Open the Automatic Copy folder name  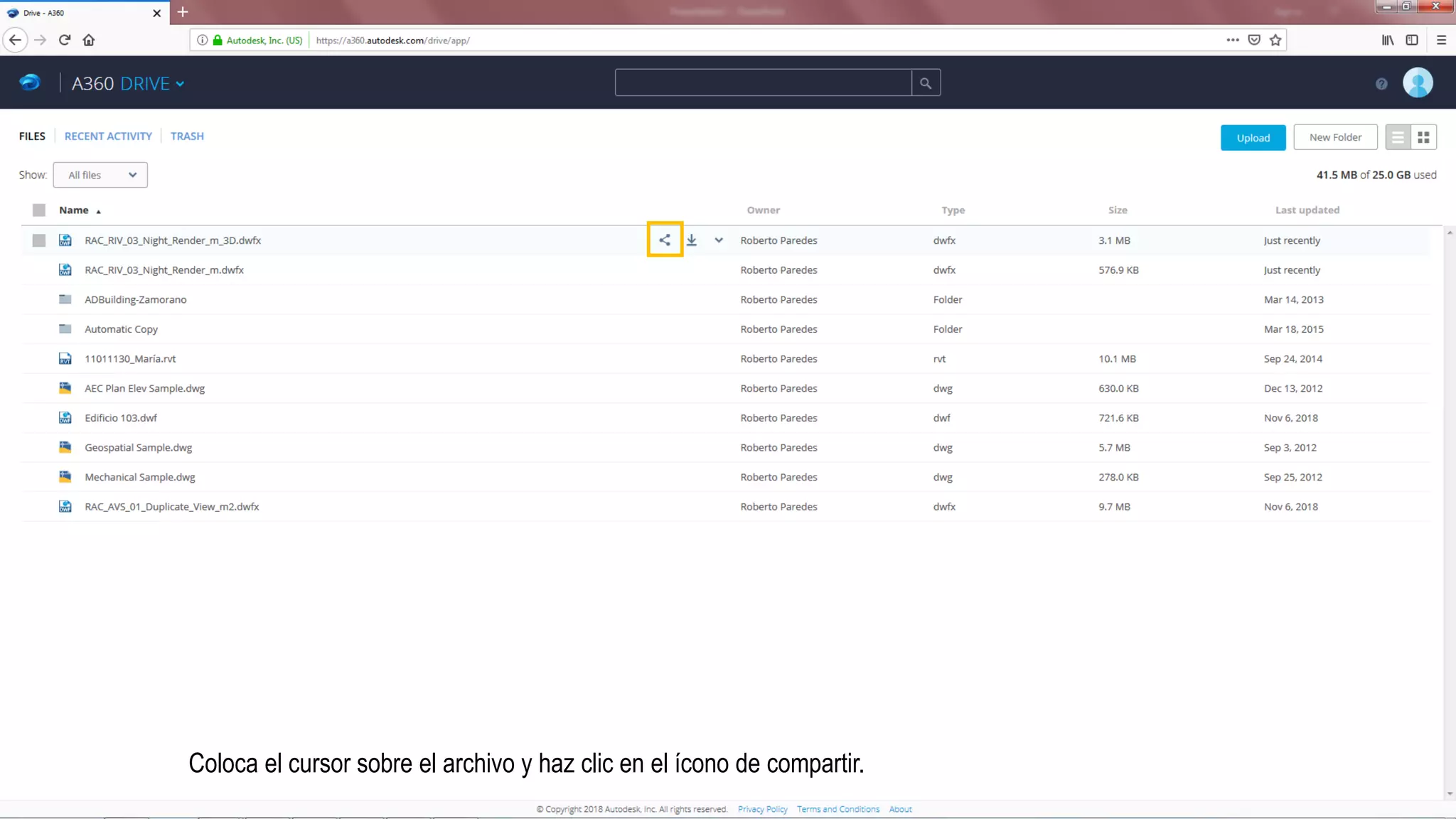121,329
